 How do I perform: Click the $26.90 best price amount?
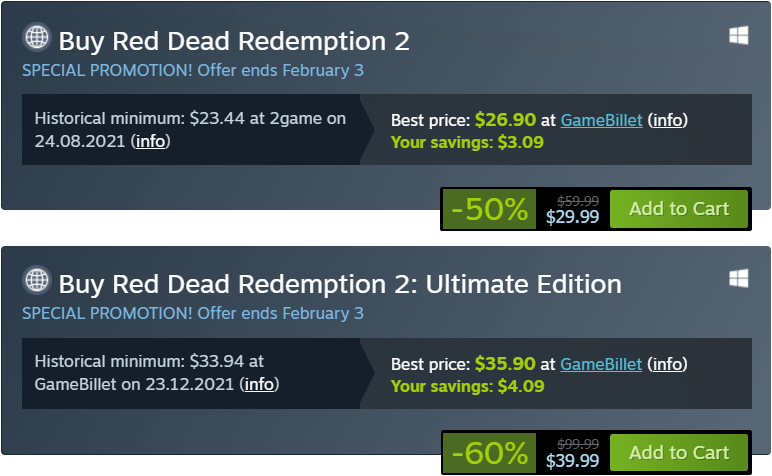[506, 120]
